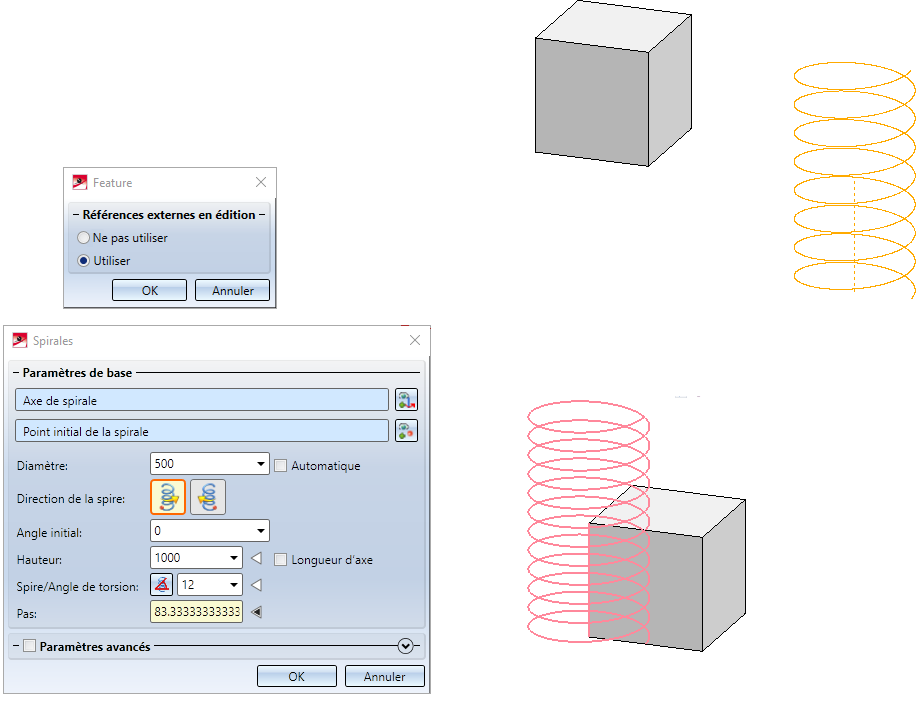Toggle the Spire/Angle de torsion mode icon
Screen dimensions: 916x705
tap(162, 584)
